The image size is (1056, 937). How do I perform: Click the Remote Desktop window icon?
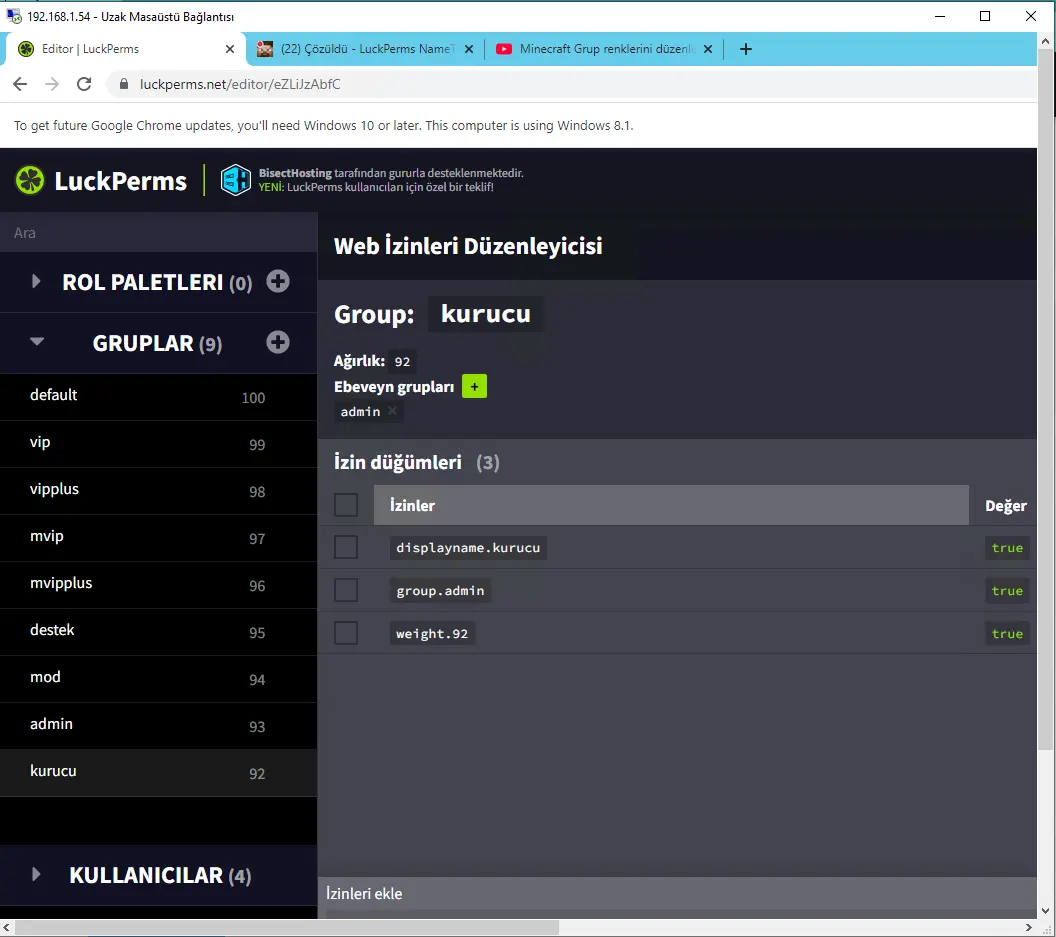click(13, 15)
